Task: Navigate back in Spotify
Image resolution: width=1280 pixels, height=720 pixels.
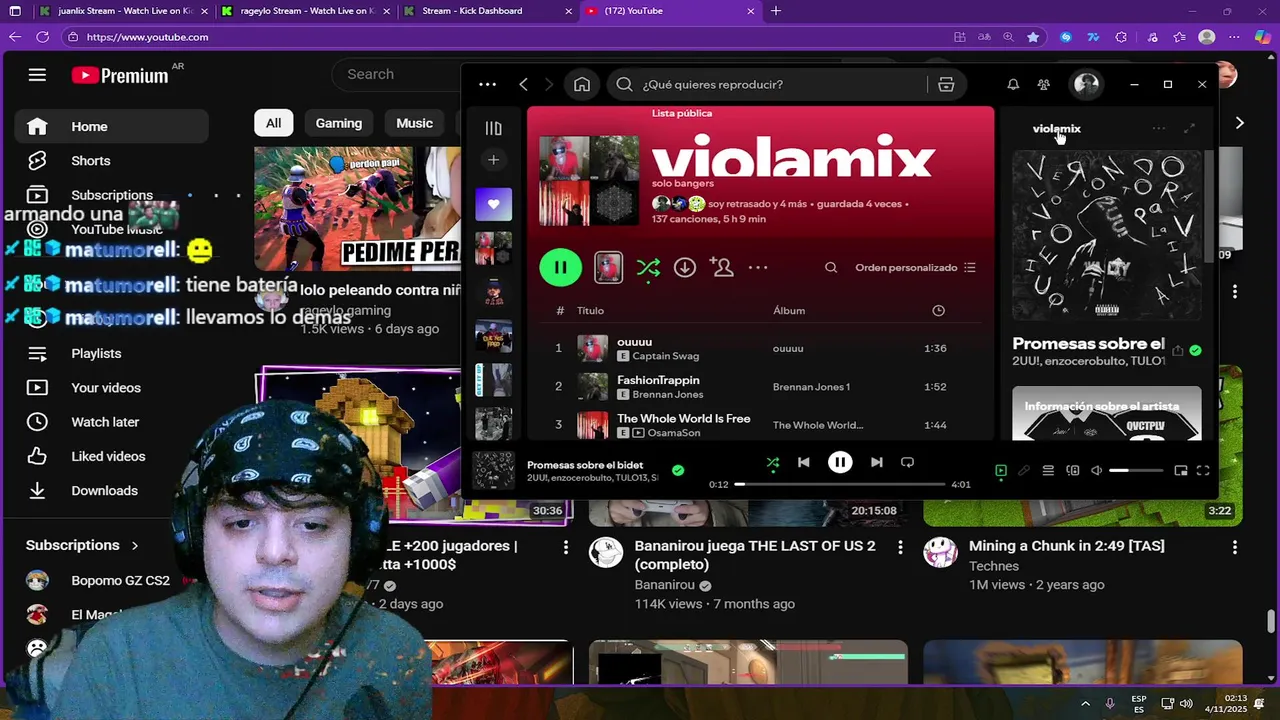Action: pos(523,84)
